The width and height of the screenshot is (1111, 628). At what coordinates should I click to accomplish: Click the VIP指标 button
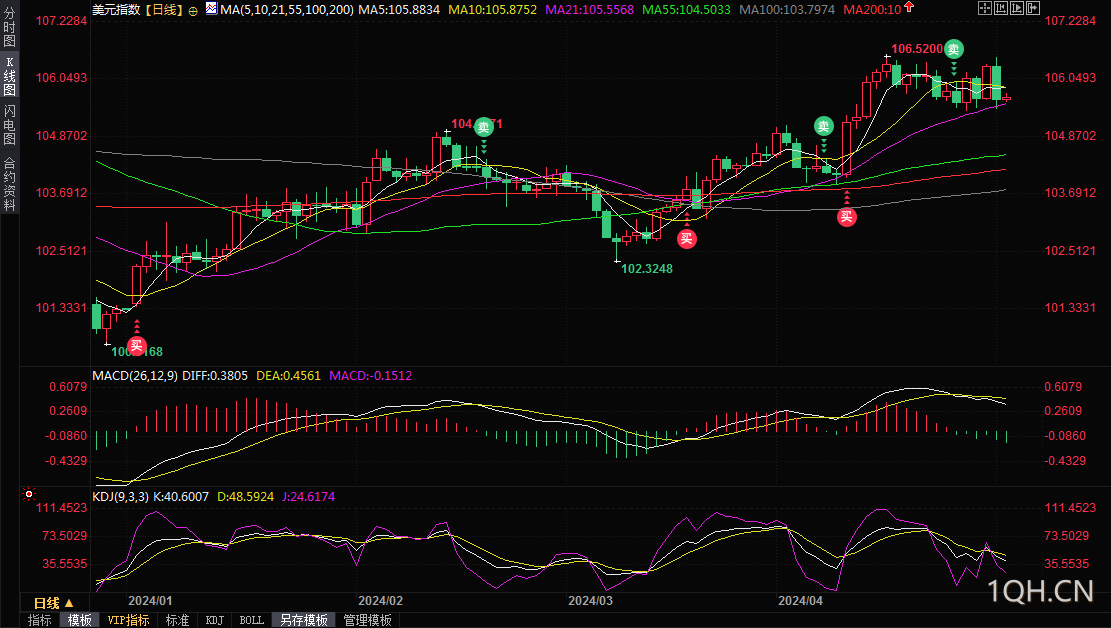click(x=128, y=620)
